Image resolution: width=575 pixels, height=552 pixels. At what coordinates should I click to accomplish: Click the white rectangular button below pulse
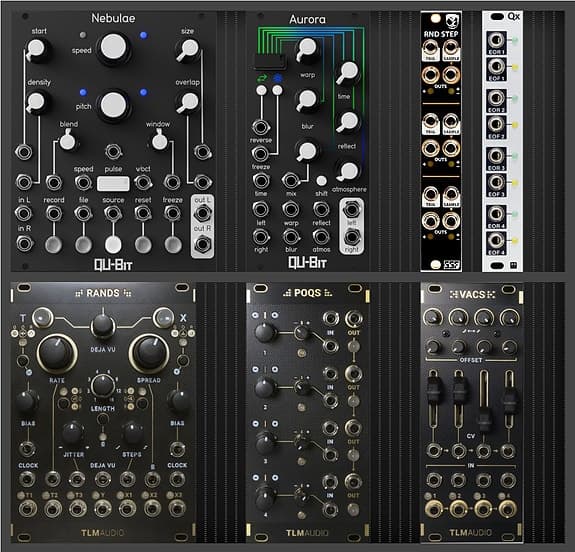pyautogui.click(x=113, y=184)
